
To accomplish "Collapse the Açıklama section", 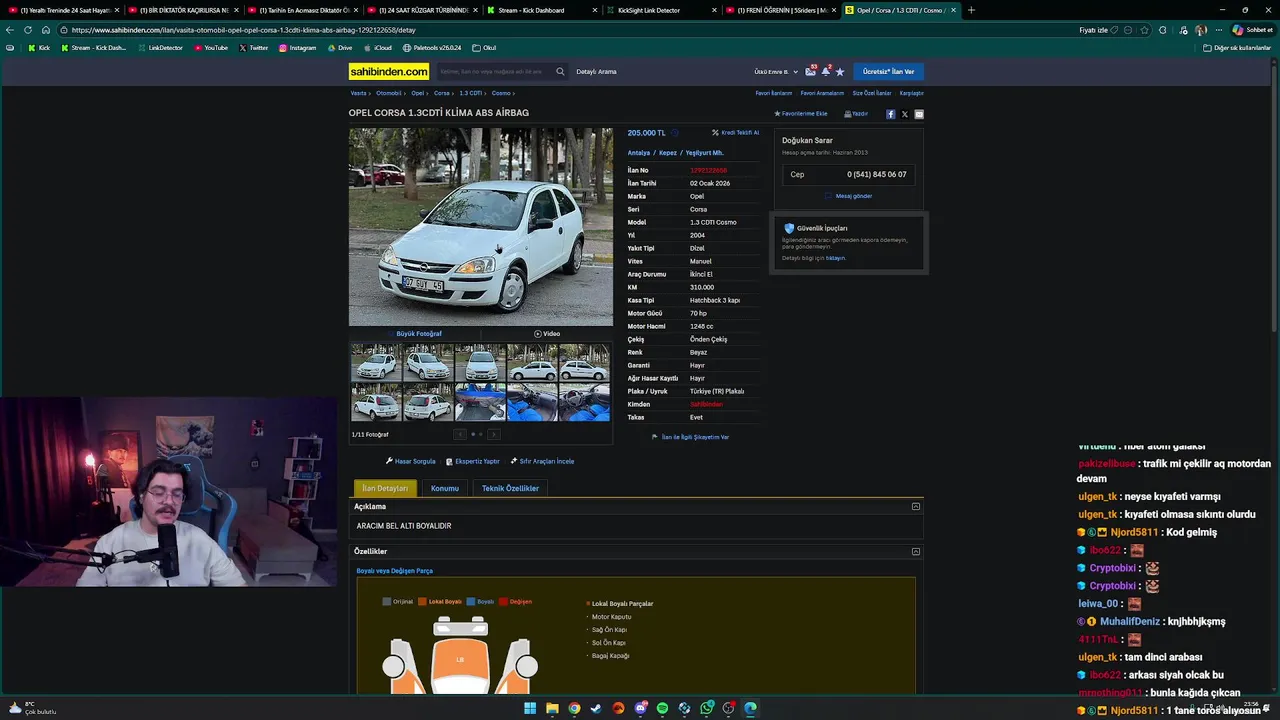I will (915, 507).
